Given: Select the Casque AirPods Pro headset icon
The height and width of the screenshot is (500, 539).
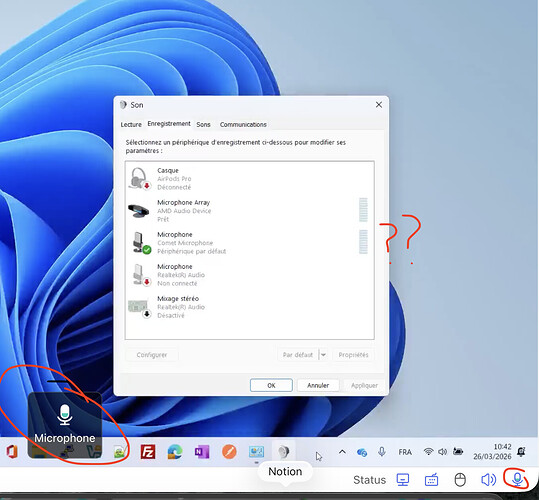Looking at the screenshot, I should click(x=139, y=178).
